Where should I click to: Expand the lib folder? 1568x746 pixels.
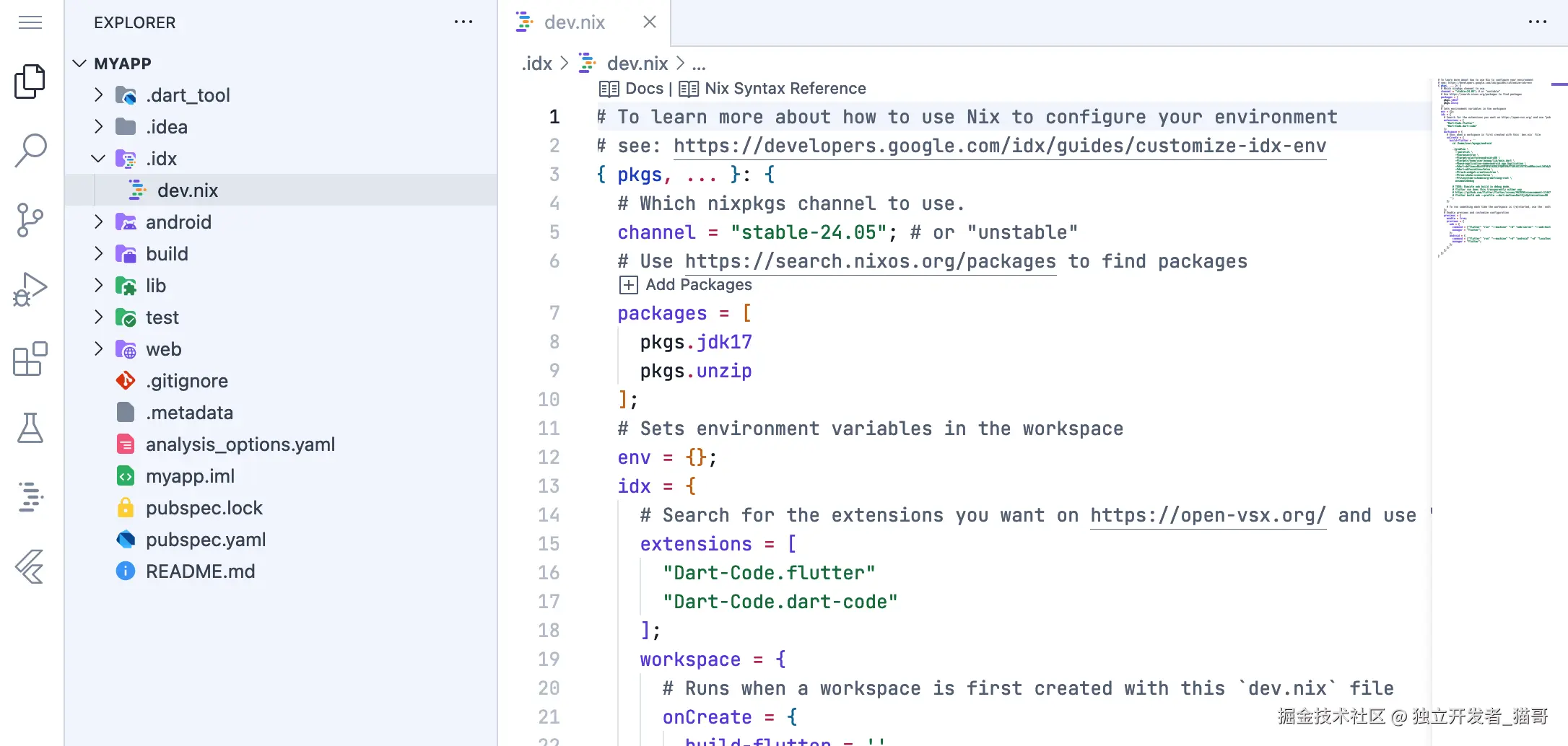(99, 286)
